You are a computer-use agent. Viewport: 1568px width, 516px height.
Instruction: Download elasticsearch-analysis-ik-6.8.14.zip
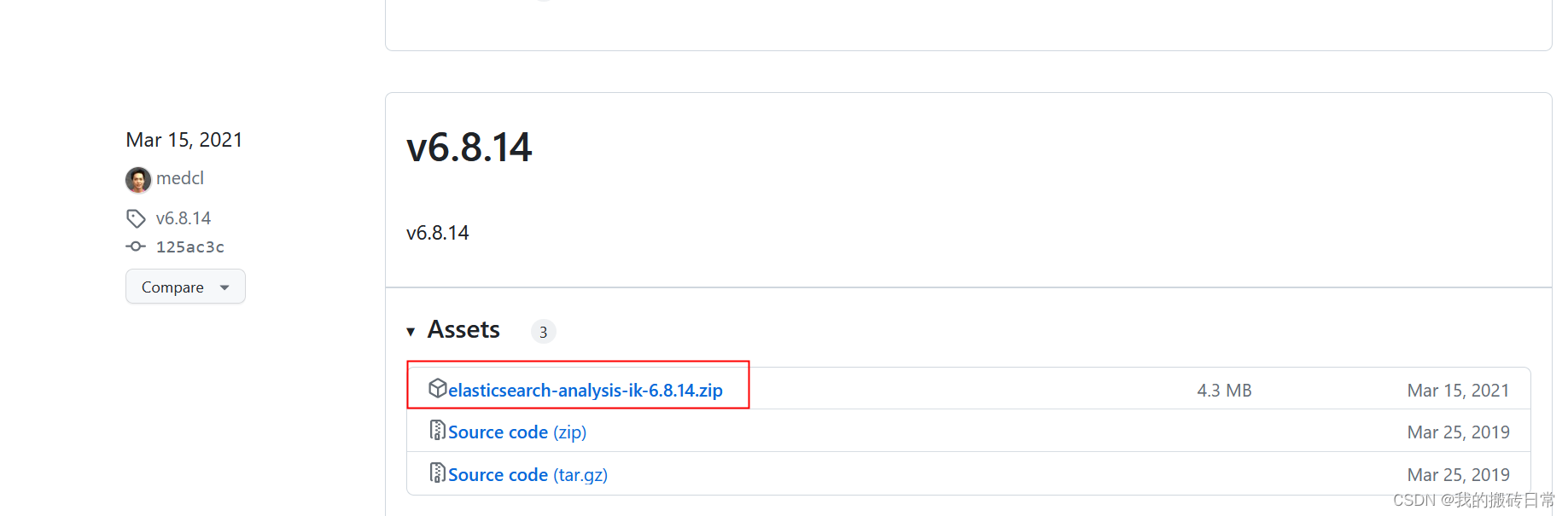click(x=585, y=390)
